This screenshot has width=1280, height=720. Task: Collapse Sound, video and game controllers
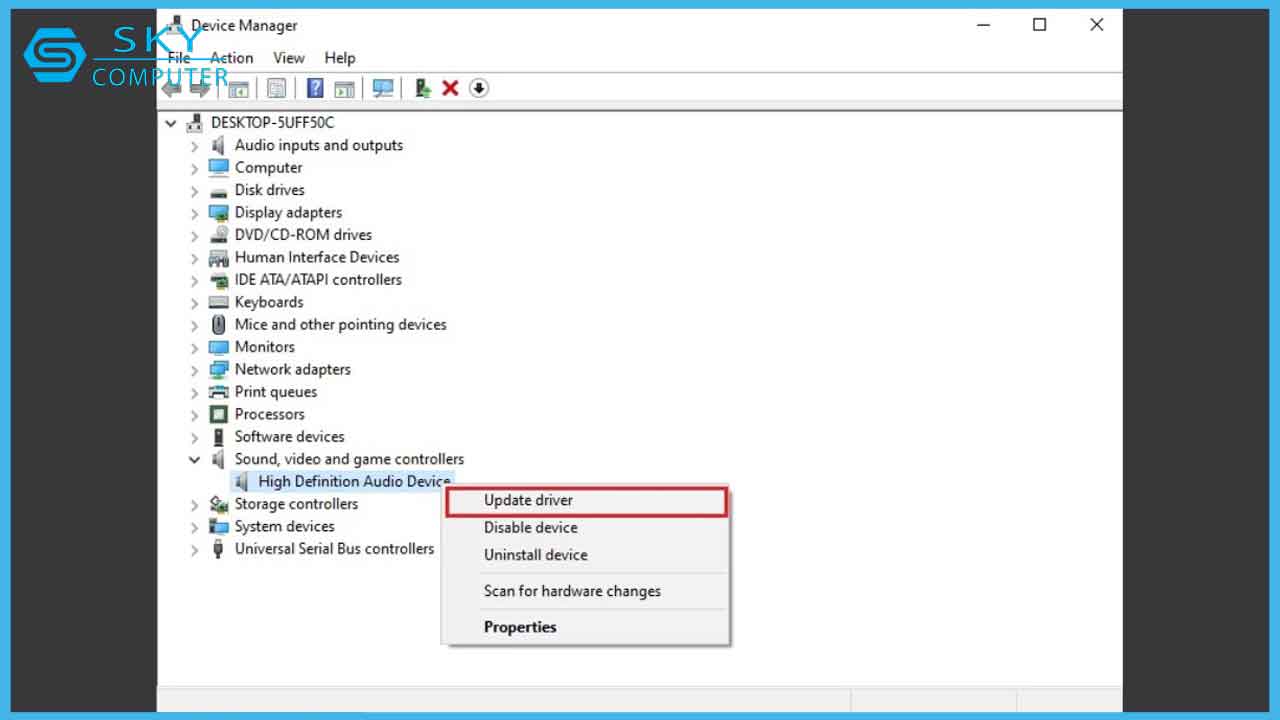pos(194,460)
